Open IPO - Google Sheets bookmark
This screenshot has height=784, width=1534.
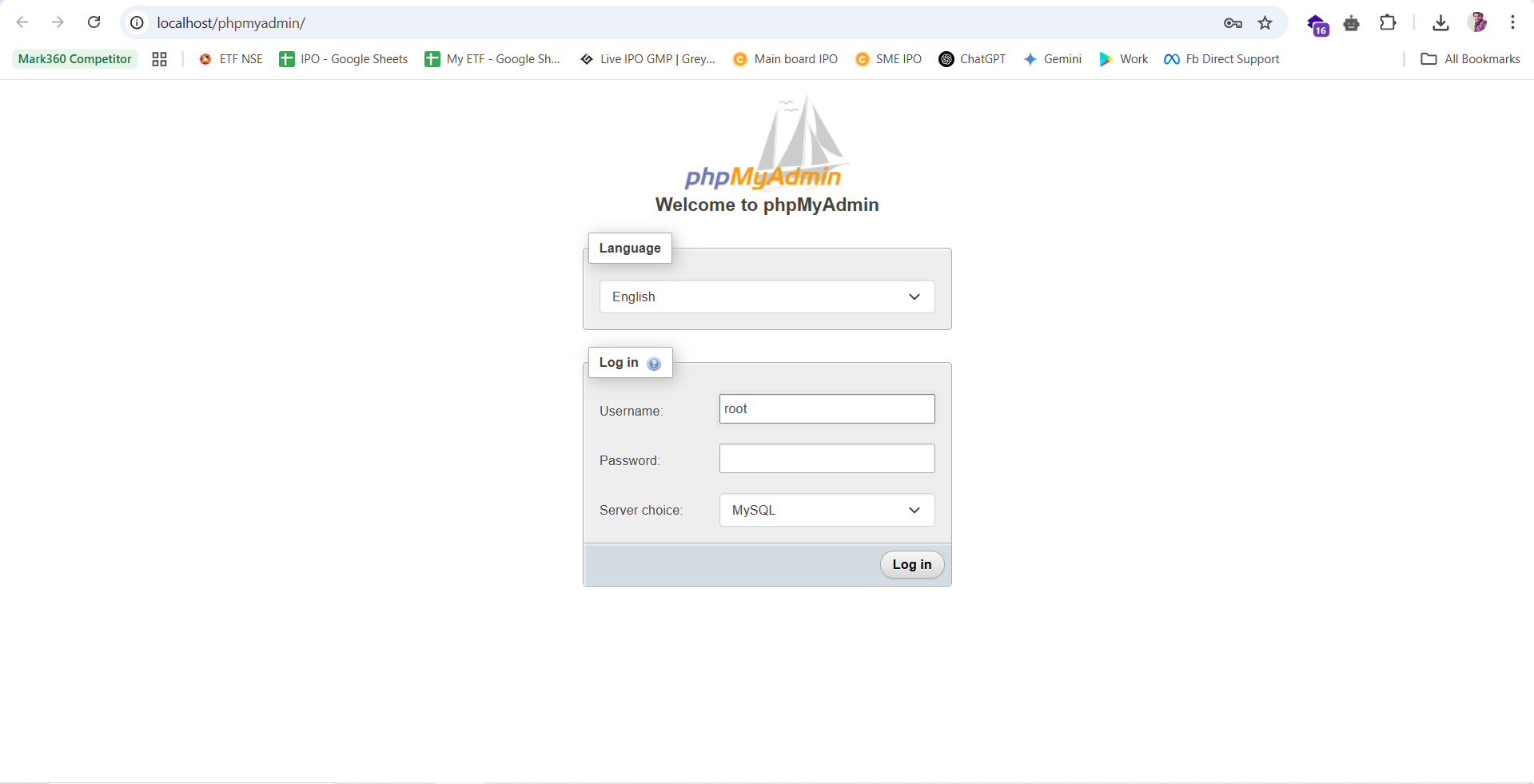click(344, 59)
